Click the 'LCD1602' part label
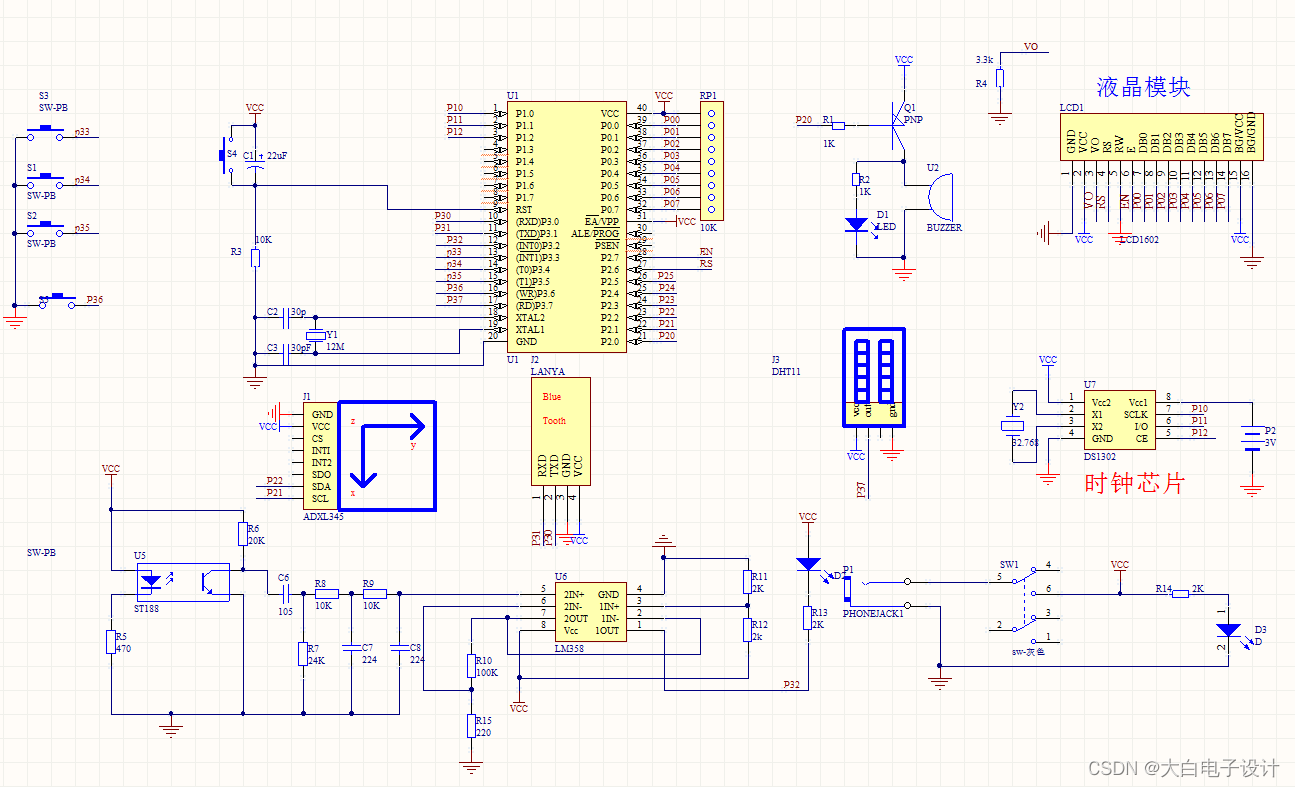The image size is (1295, 787). (x=1139, y=240)
